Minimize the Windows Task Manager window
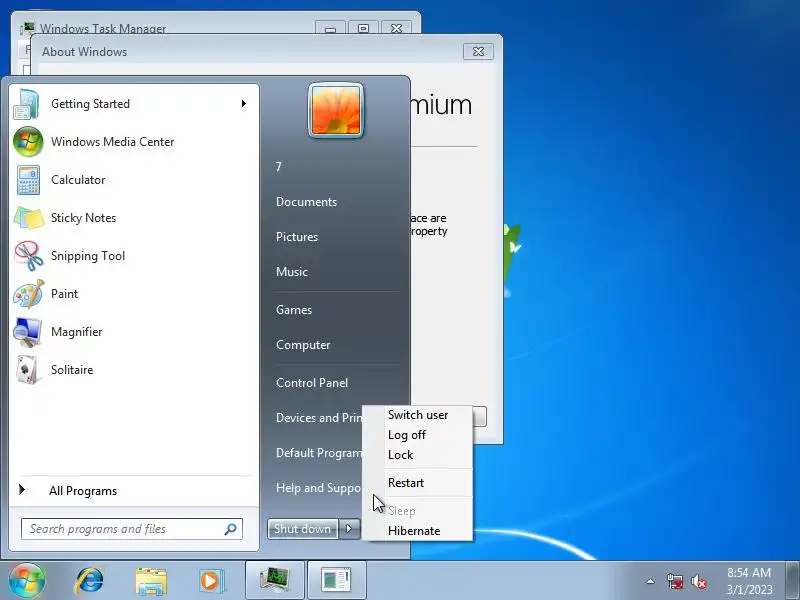Image resolution: width=800 pixels, height=600 pixels. pos(330,29)
